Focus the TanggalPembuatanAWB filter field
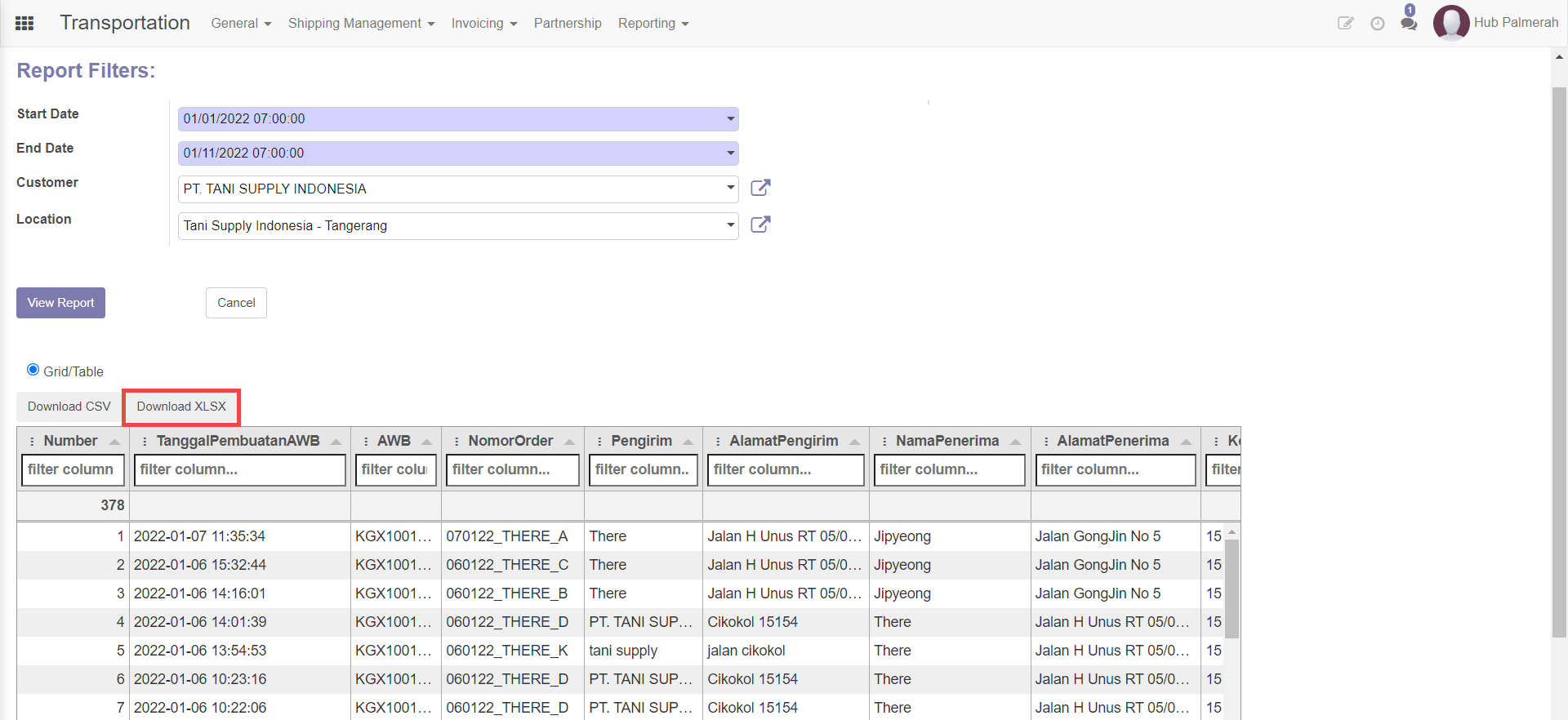1568x720 pixels. coord(240,470)
